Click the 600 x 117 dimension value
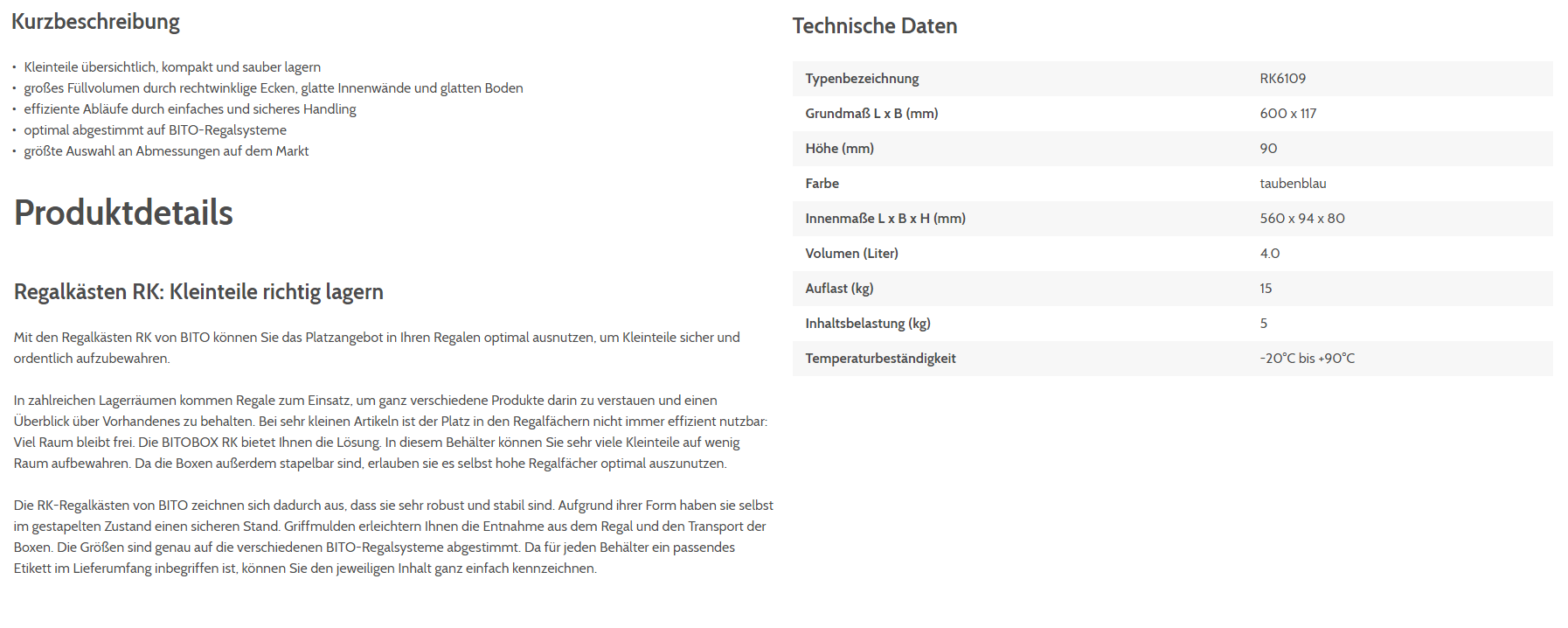This screenshot has height=628, width=1568. (1287, 114)
